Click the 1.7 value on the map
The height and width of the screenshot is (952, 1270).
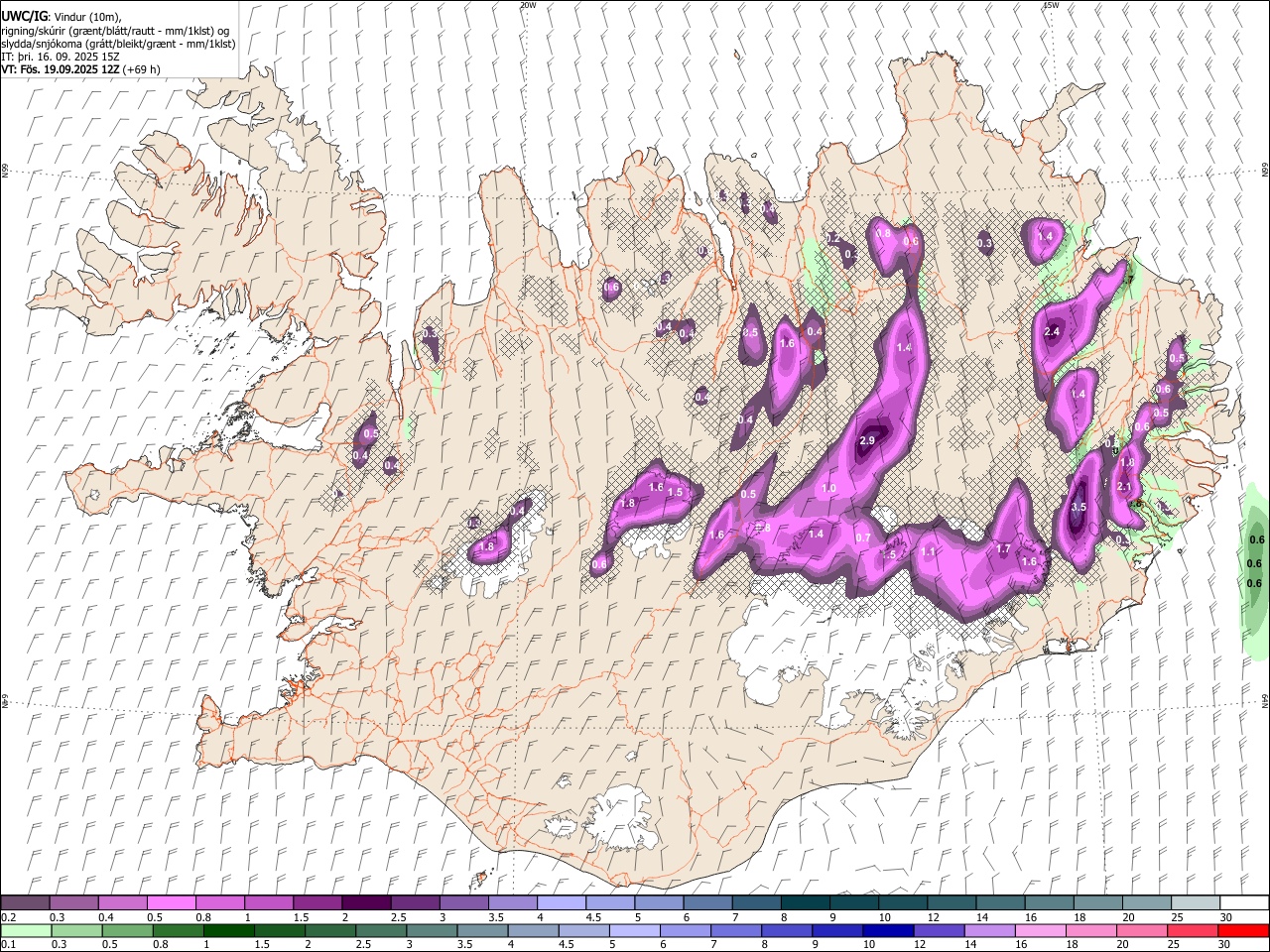point(1003,548)
